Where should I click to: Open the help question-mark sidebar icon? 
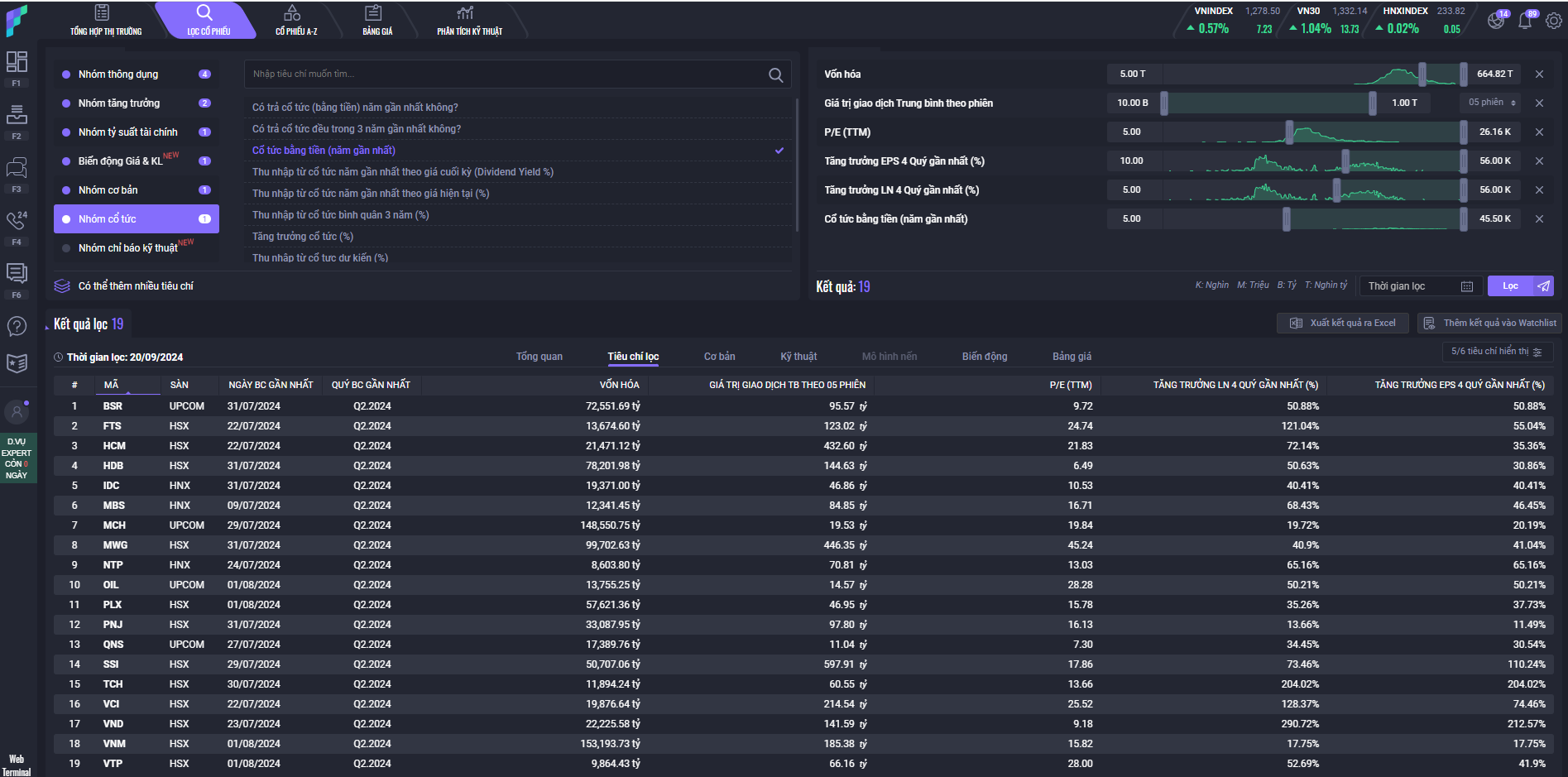pos(17,326)
